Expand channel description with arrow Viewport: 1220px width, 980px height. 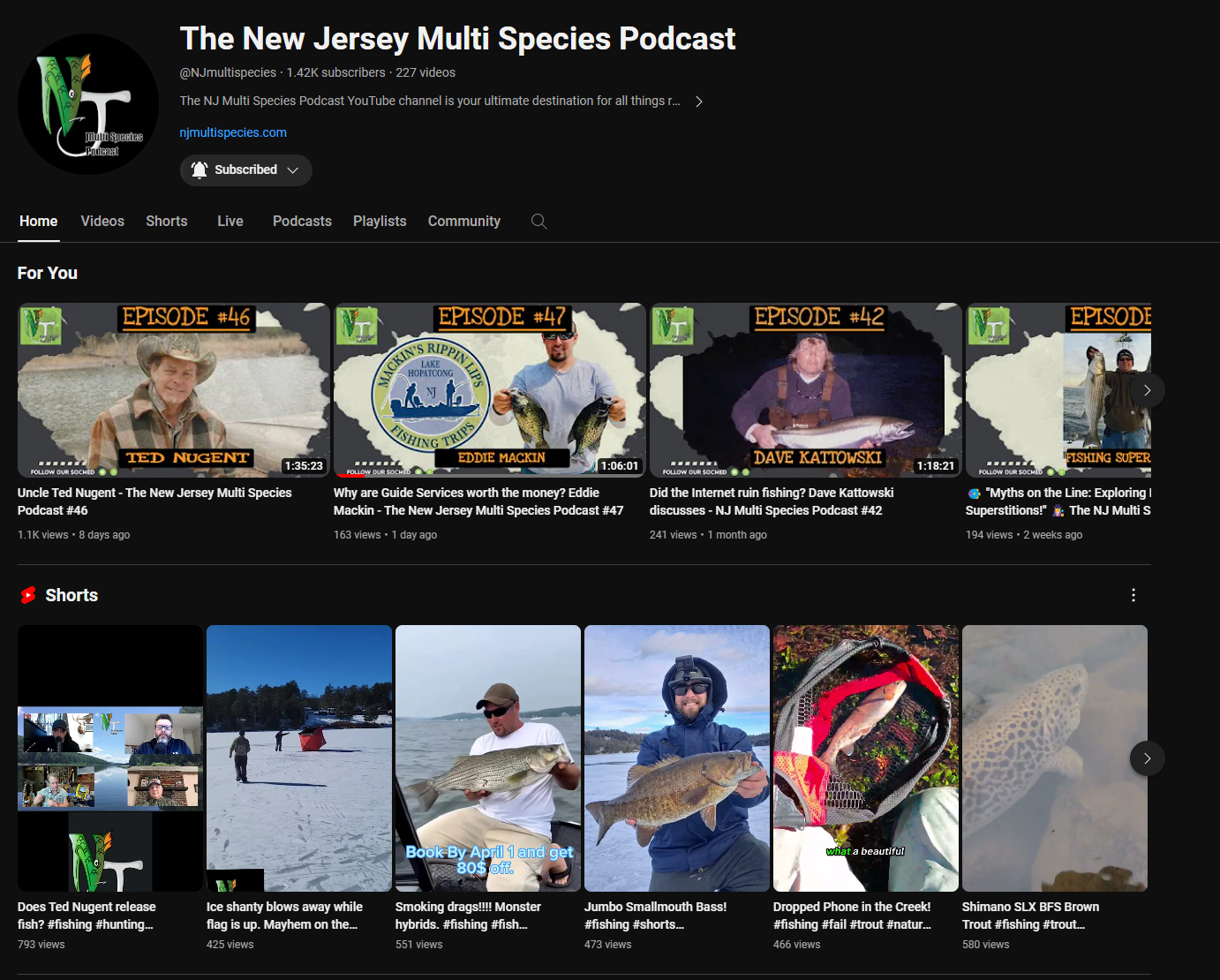point(698,102)
